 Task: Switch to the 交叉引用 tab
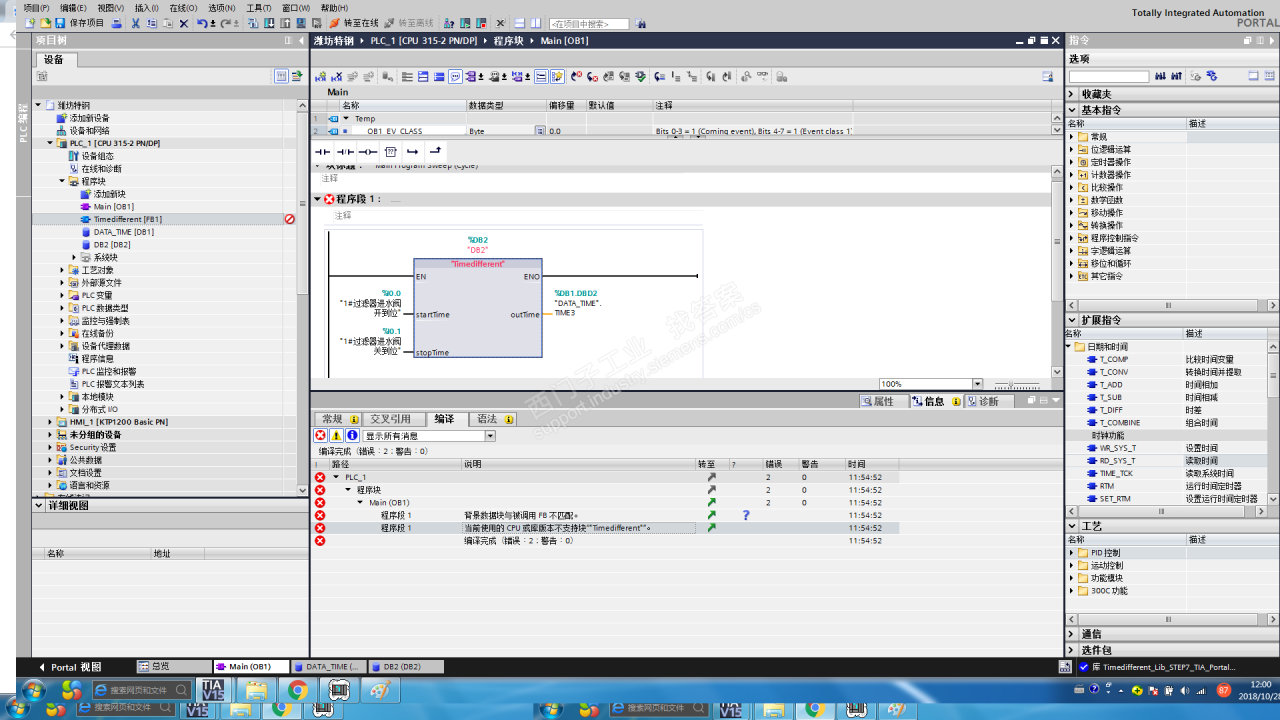point(392,419)
